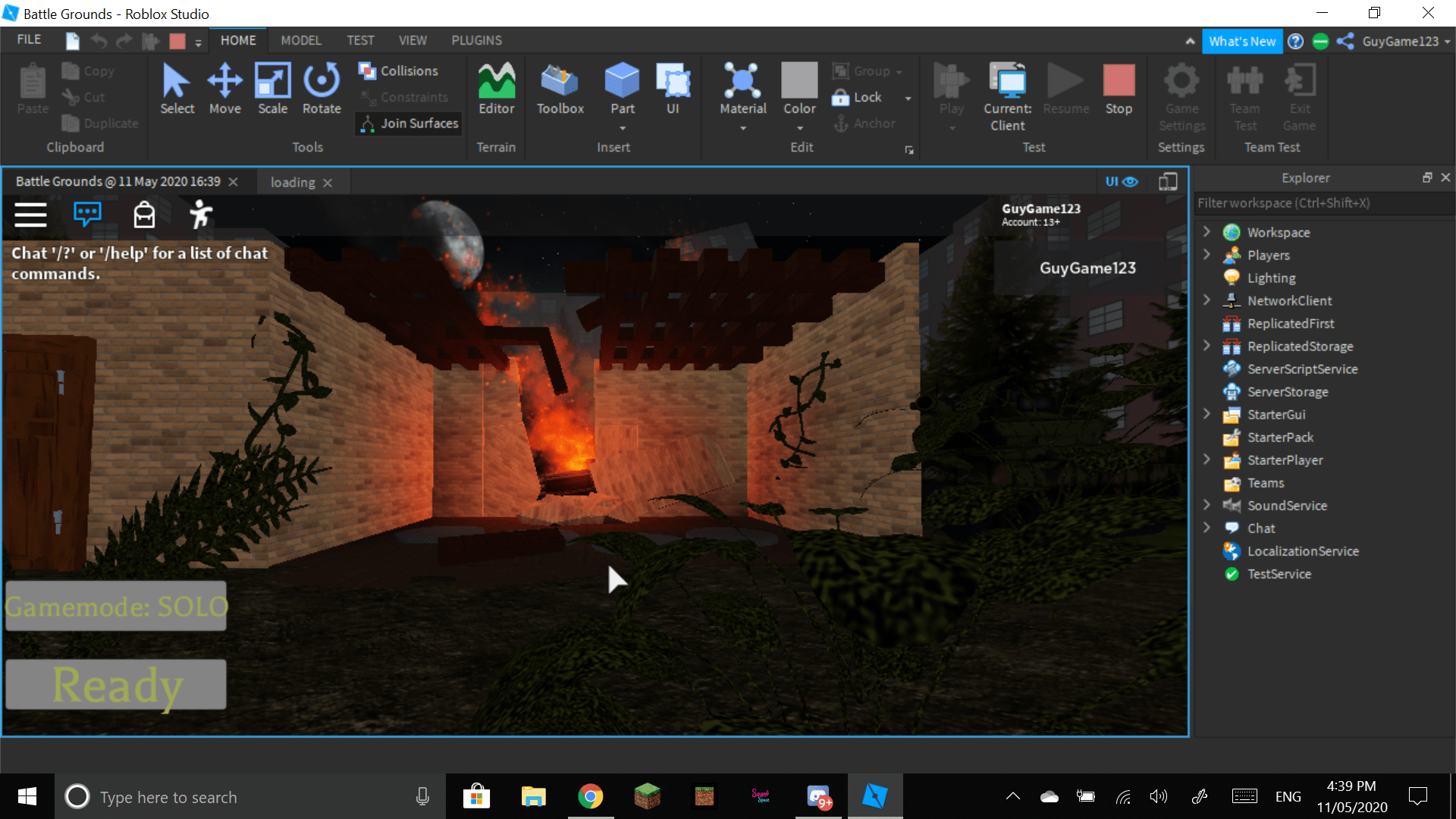Select Lighting service in Explorer
Screen dimensions: 1456x819
pos(1272,278)
